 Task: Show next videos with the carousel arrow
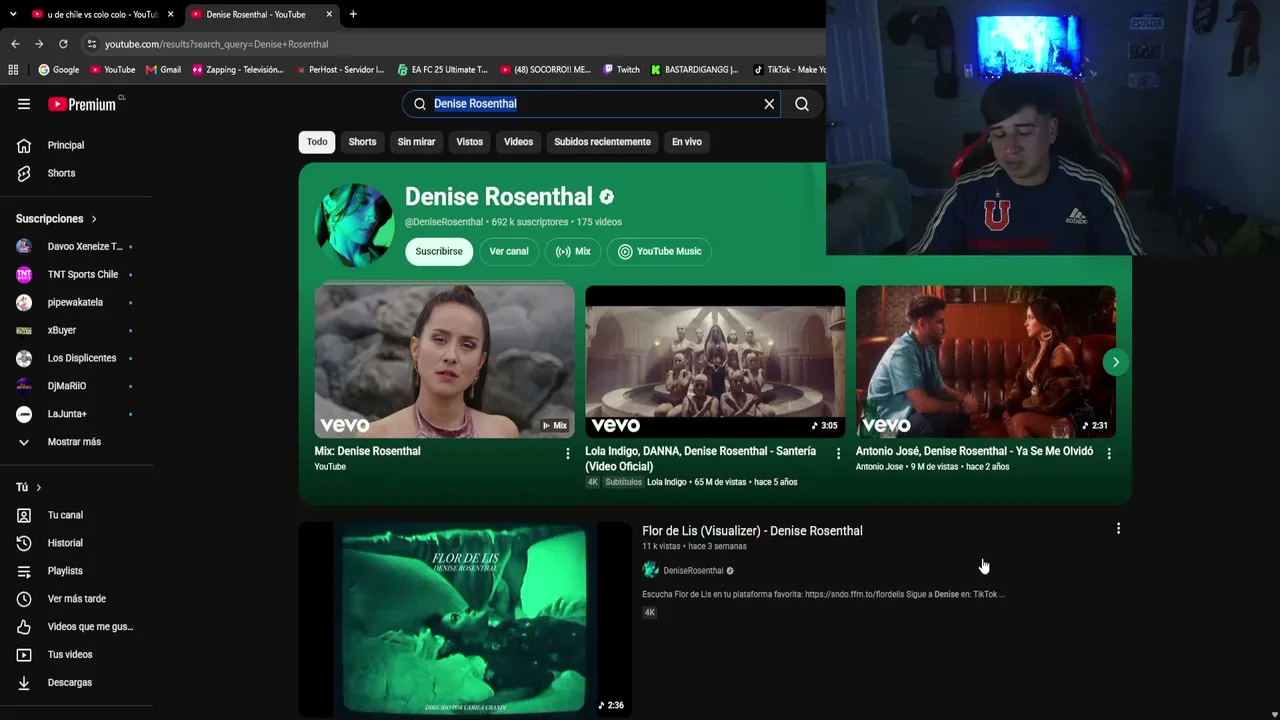(x=1116, y=362)
